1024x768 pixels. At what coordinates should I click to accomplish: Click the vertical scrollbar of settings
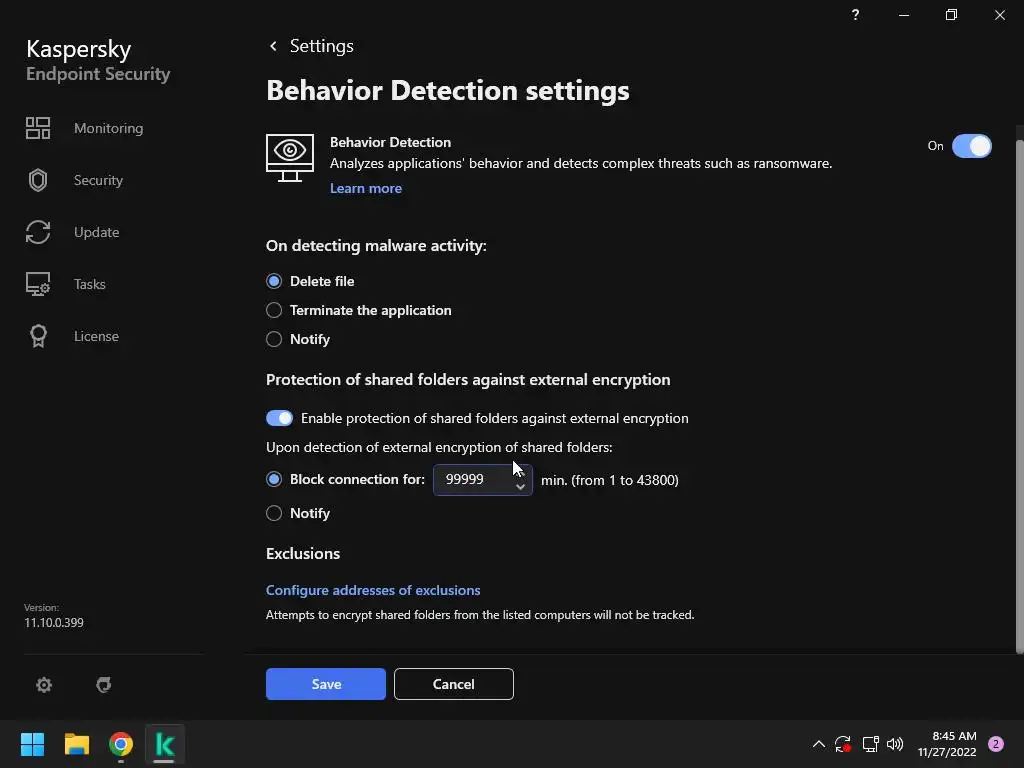(1019, 395)
